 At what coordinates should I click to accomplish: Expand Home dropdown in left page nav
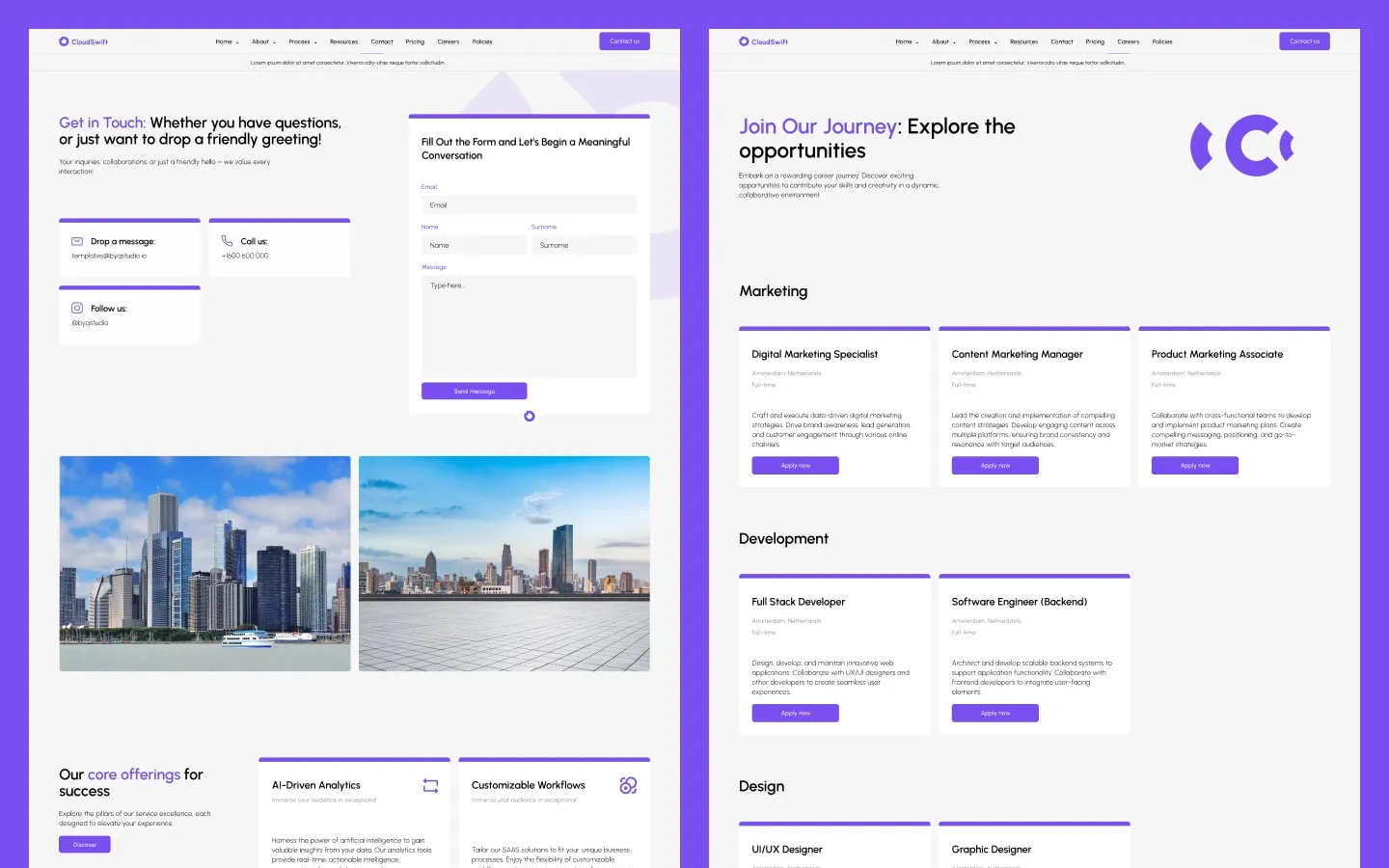(227, 41)
